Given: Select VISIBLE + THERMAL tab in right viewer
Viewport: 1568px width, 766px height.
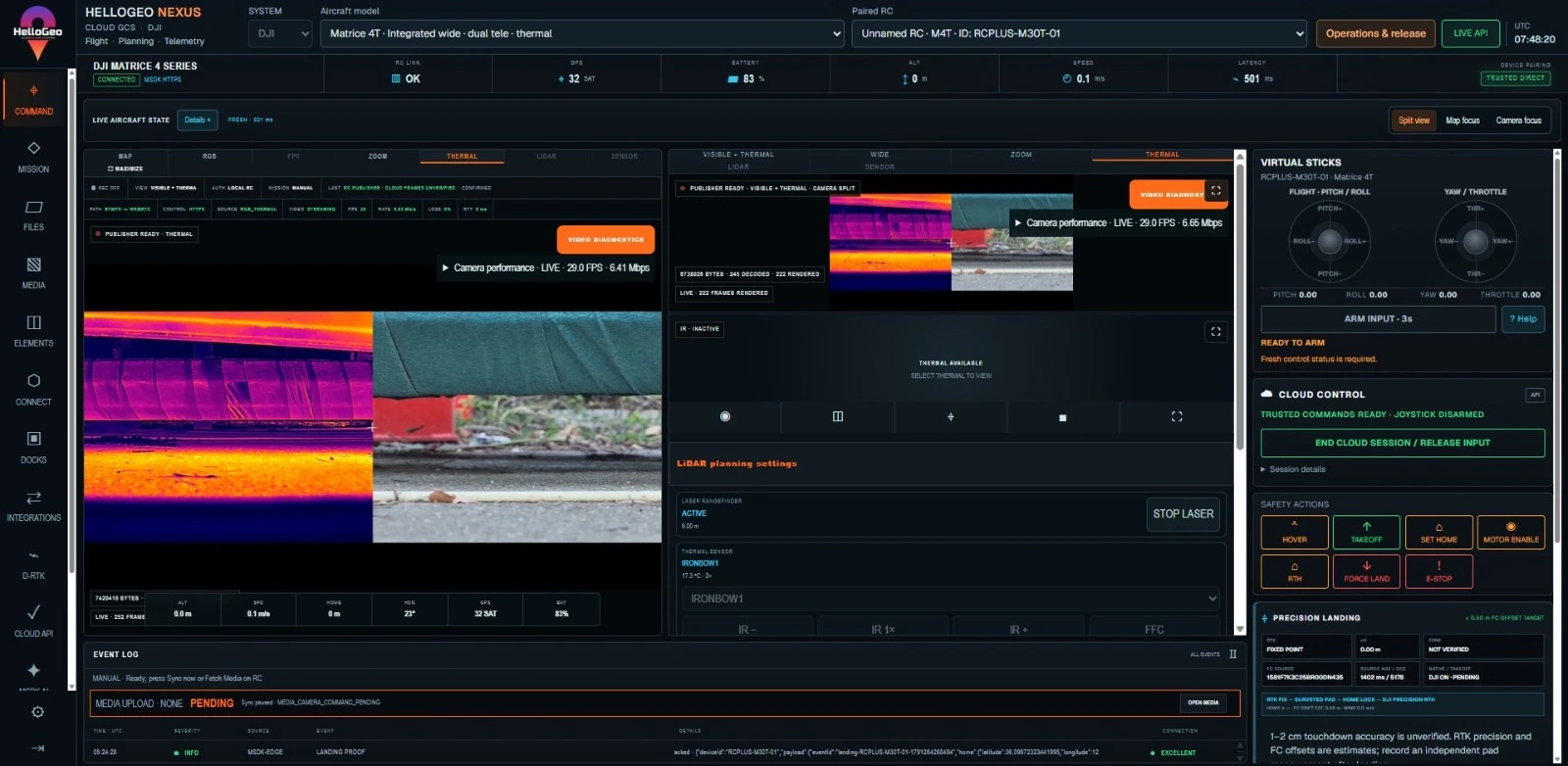Looking at the screenshot, I should (x=738, y=155).
